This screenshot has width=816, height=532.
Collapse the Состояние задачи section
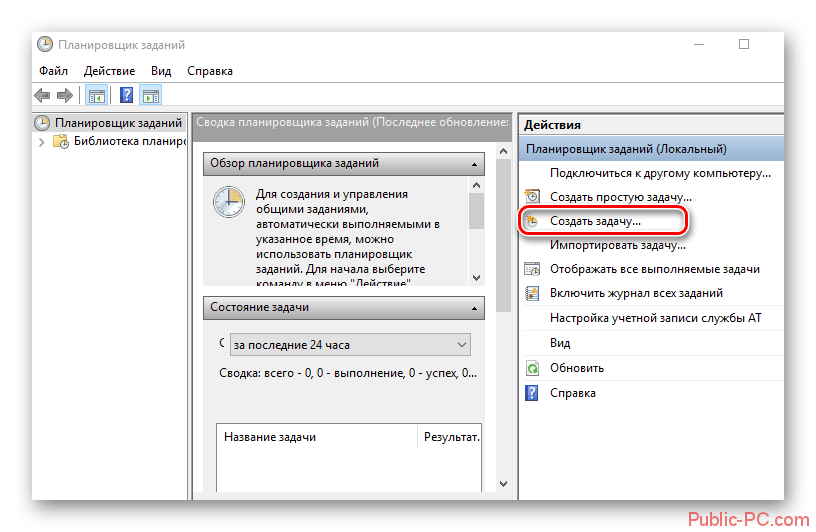475,308
